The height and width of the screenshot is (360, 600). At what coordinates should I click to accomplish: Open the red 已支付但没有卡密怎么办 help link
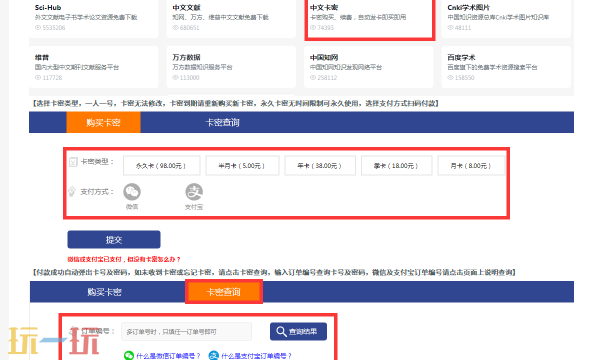[124, 259]
